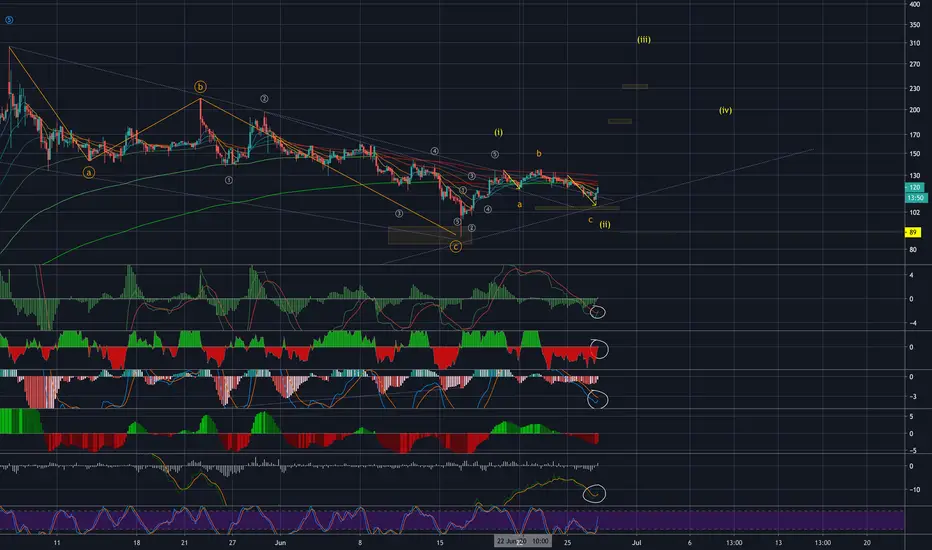Select the large shaded target box near circled c
This screenshot has width=932, height=550.
tap(430, 235)
